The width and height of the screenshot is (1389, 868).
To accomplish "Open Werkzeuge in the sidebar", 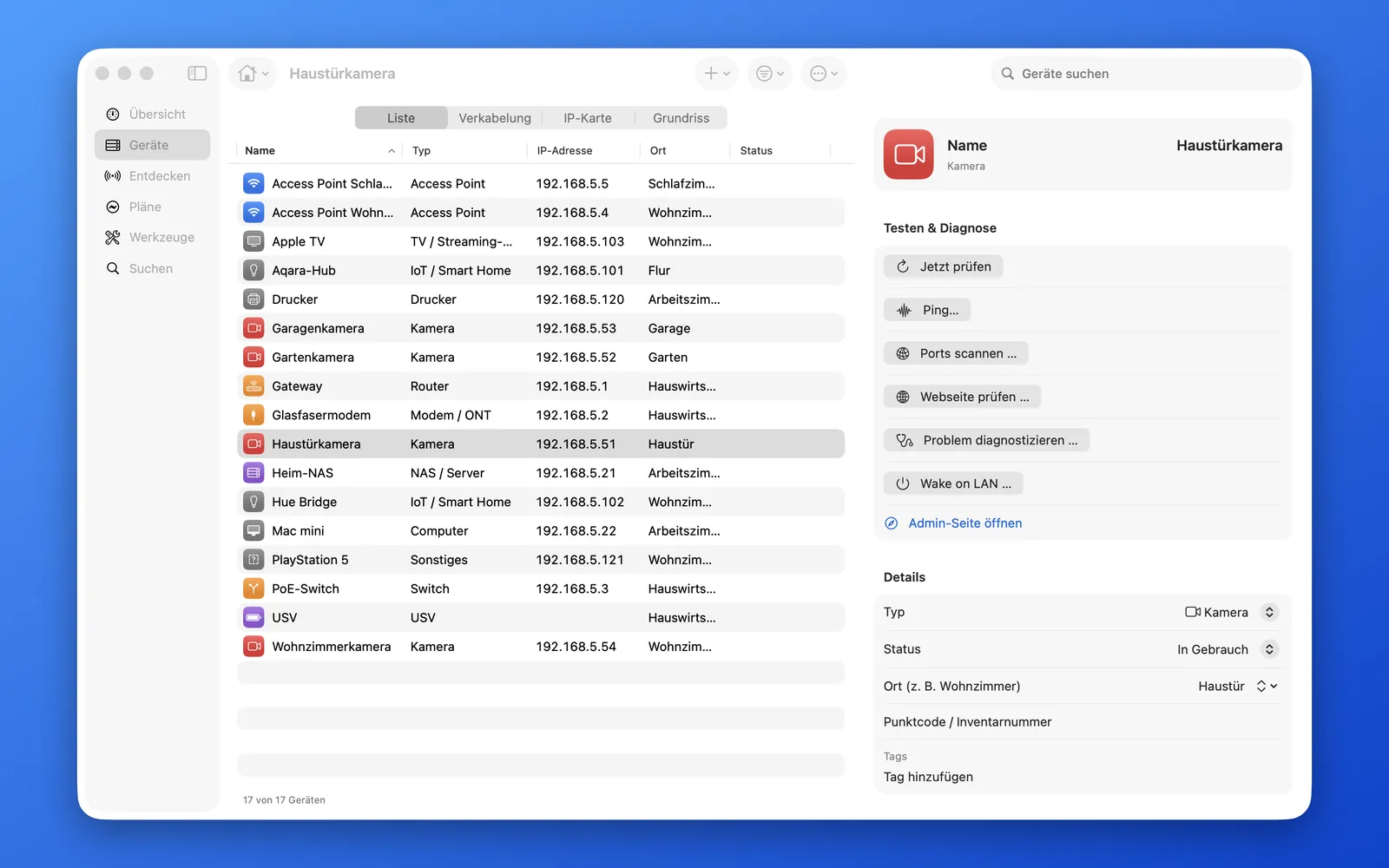I will click(x=152, y=238).
